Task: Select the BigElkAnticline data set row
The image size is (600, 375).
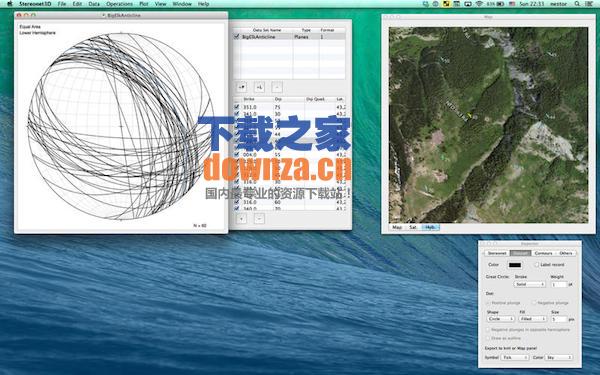Action: pos(289,37)
